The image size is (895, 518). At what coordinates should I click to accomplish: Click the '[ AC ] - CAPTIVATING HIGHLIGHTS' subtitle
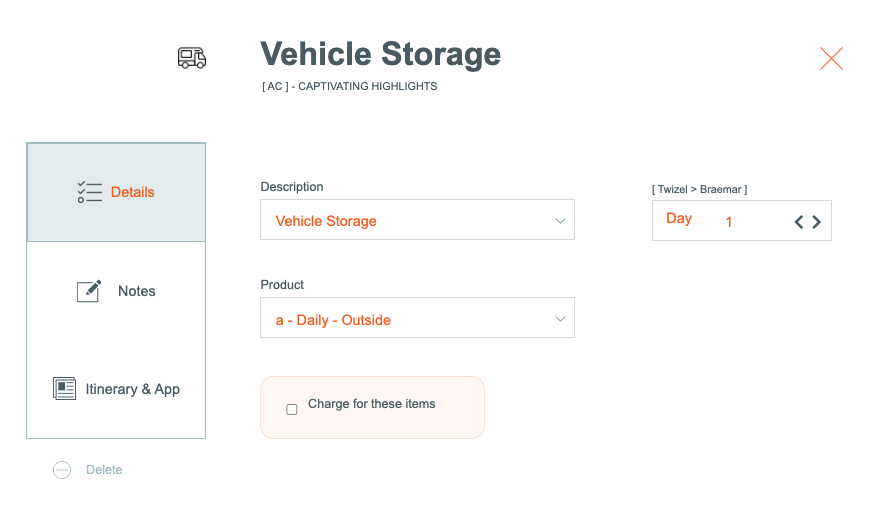pos(350,87)
